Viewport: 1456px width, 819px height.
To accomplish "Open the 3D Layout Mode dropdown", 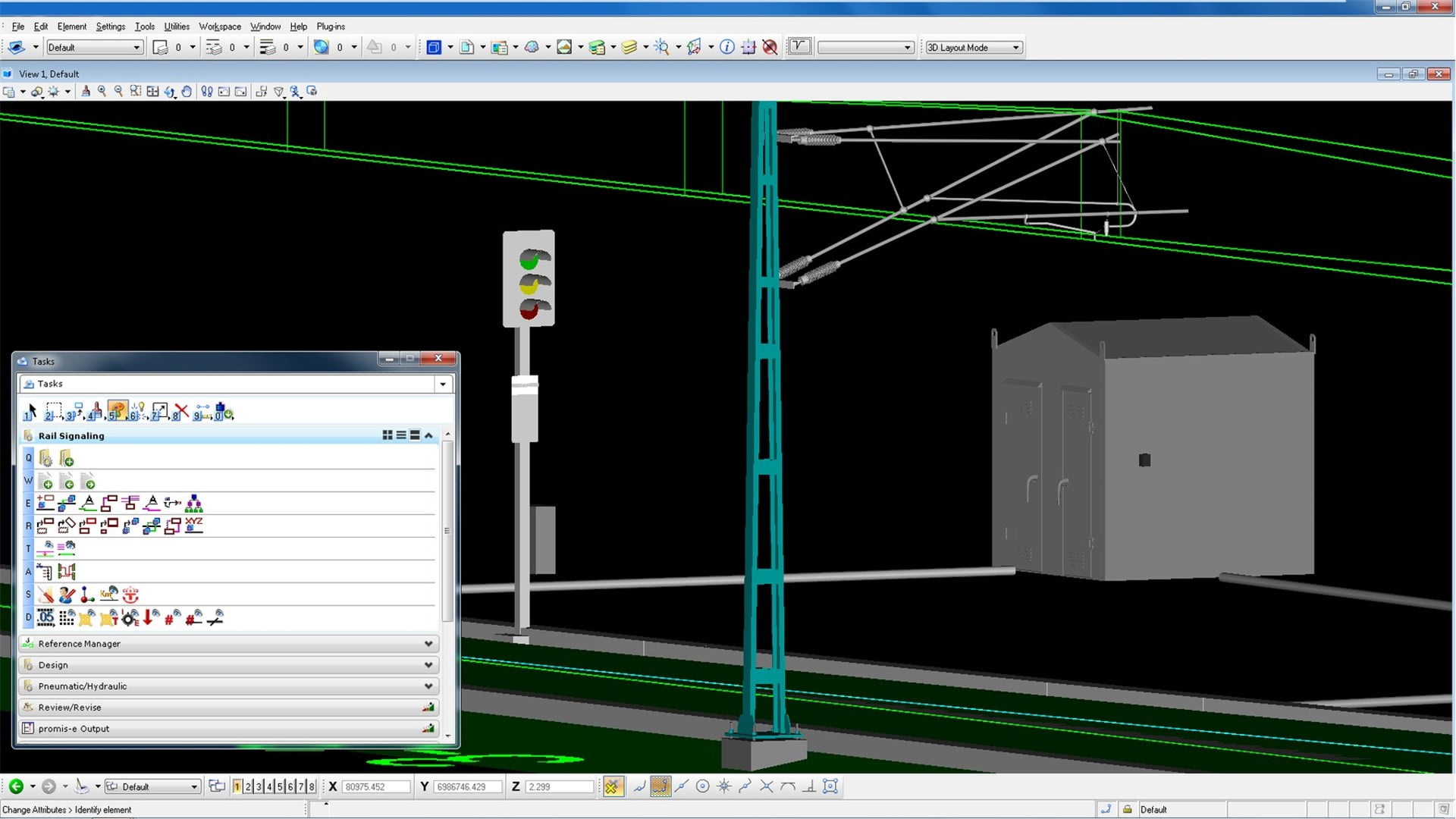I will click(x=973, y=47).
